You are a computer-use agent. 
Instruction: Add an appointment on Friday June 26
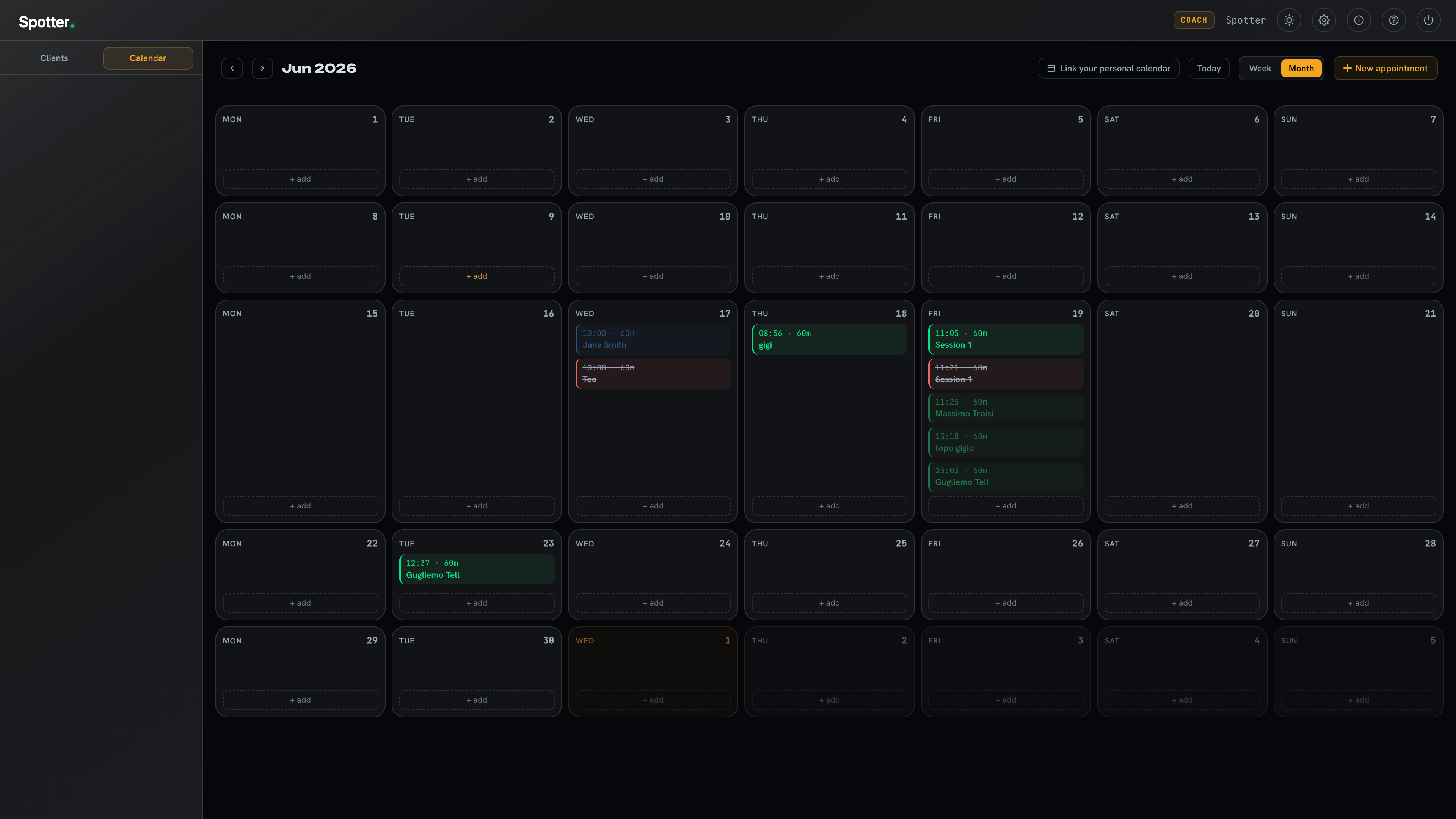1006,603
